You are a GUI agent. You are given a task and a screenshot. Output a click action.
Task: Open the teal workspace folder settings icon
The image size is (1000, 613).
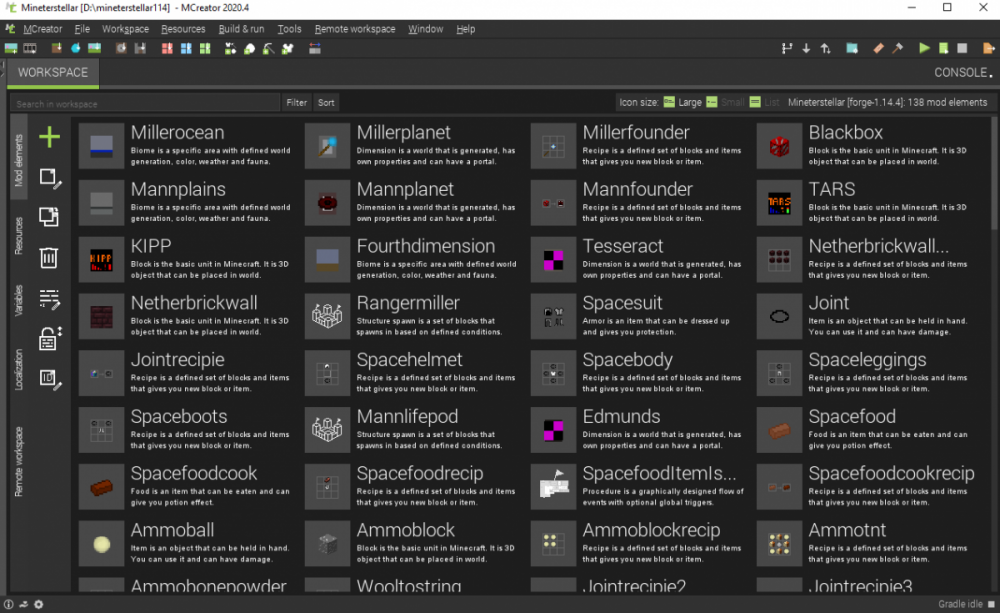(852, 48)
